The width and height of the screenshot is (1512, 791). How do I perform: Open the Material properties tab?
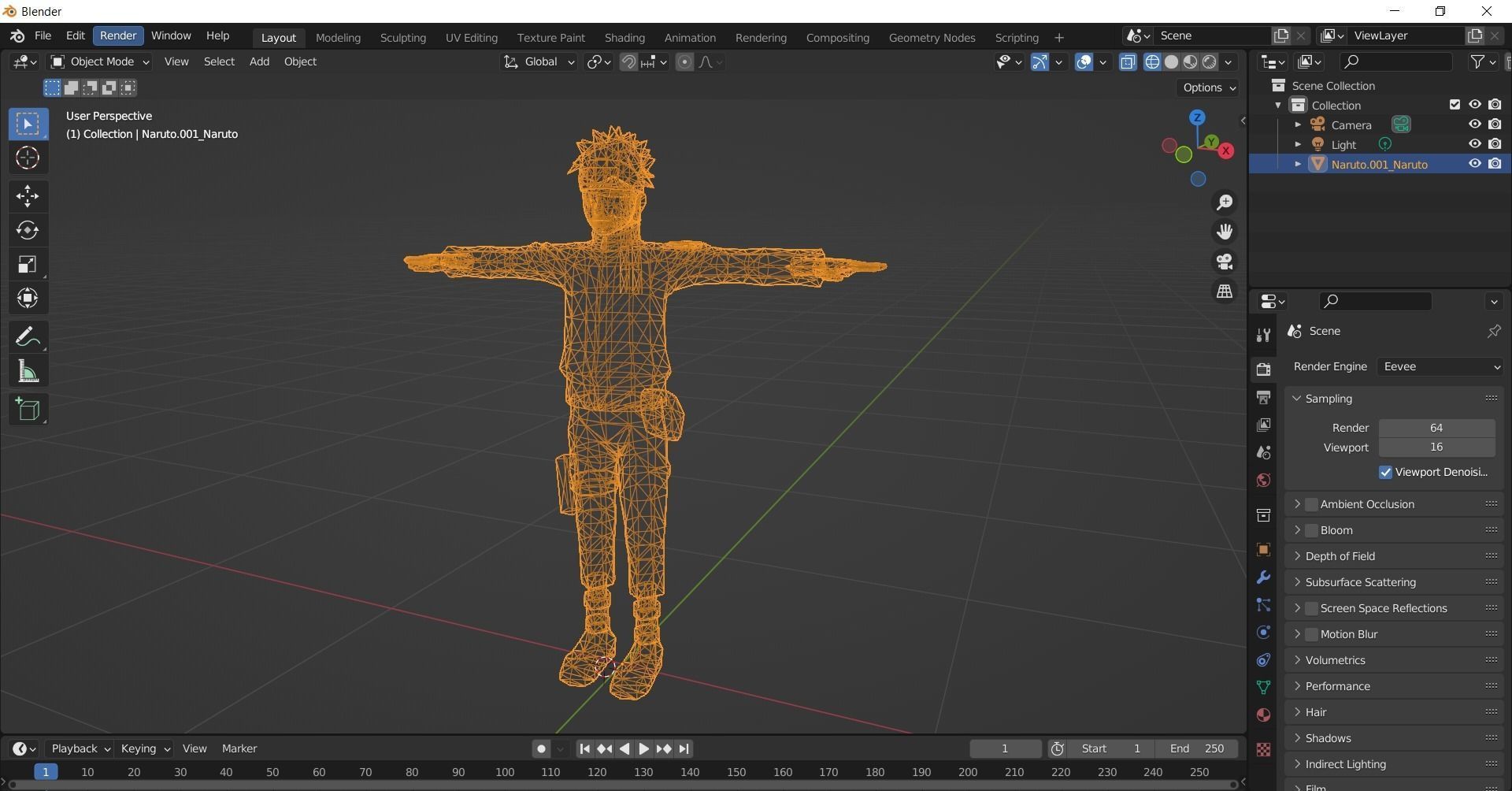(x=1263, y=715)
